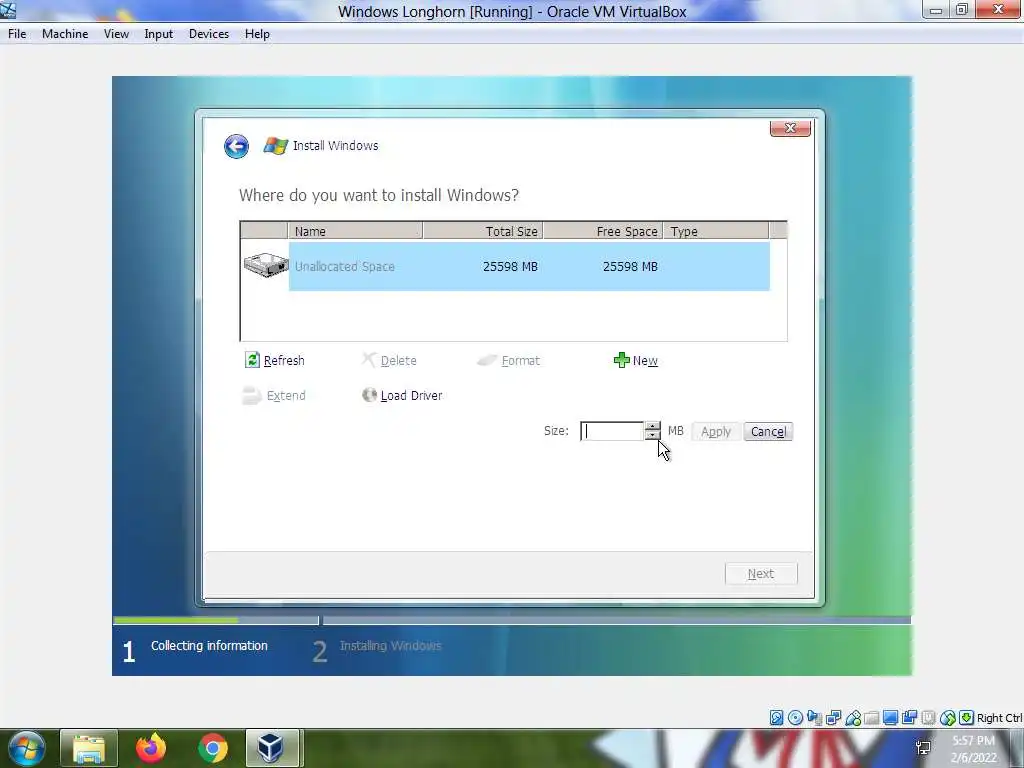This screenshot has width=1024, height=768.
Task: Click the greyed-out Format eraser icon
Action: tap(487, 360)
